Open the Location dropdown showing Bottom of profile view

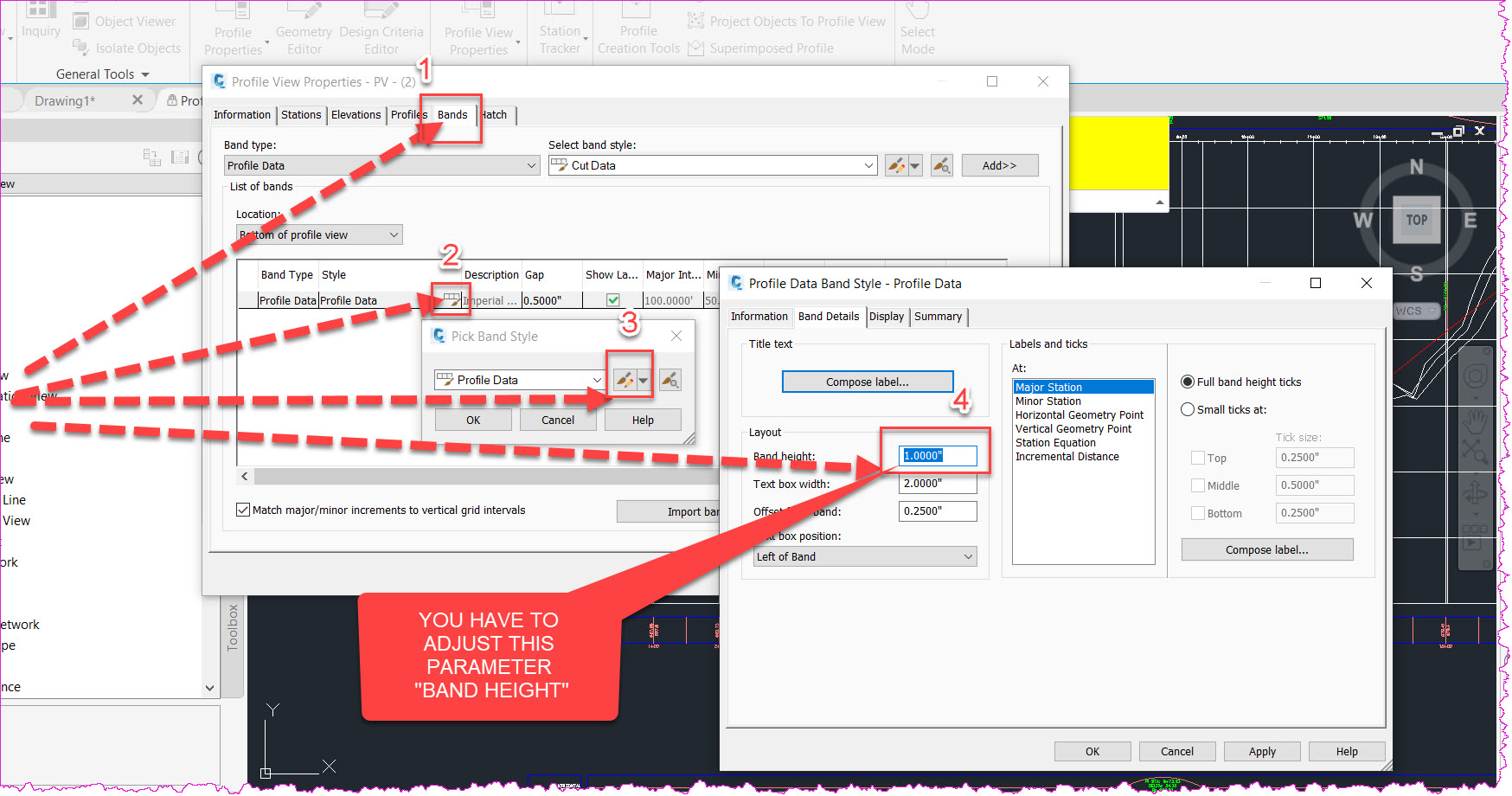pyautogui.click(x=394, y=234)
